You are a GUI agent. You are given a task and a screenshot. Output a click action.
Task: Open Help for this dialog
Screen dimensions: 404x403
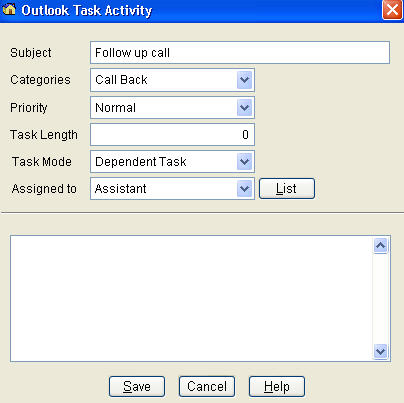(277, 387)
